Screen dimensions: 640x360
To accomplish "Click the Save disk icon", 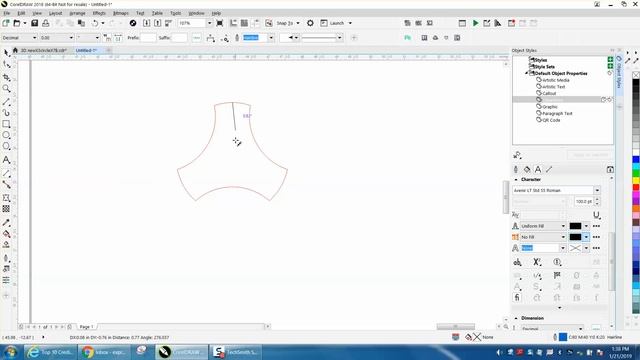I will [35, 23].
